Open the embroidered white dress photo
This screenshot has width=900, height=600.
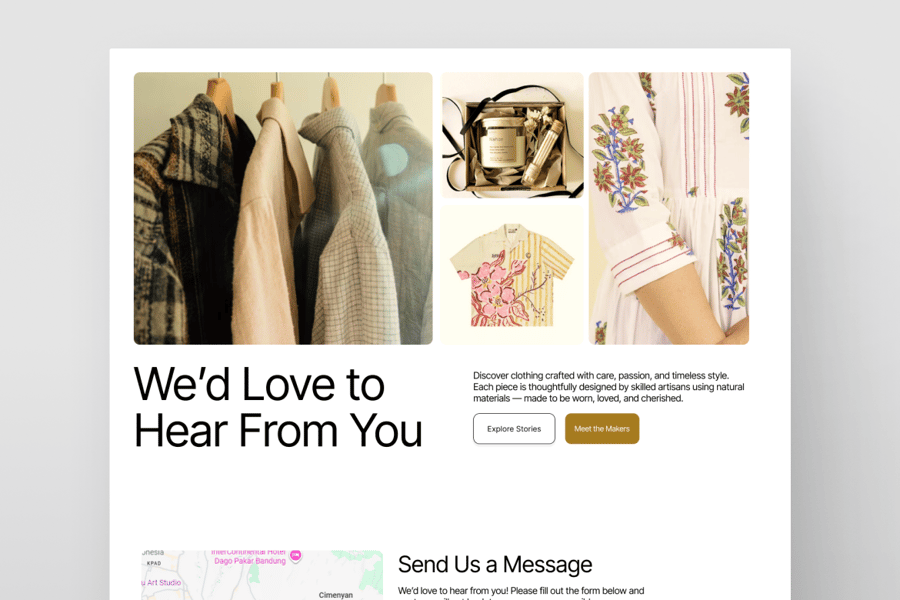669,208
